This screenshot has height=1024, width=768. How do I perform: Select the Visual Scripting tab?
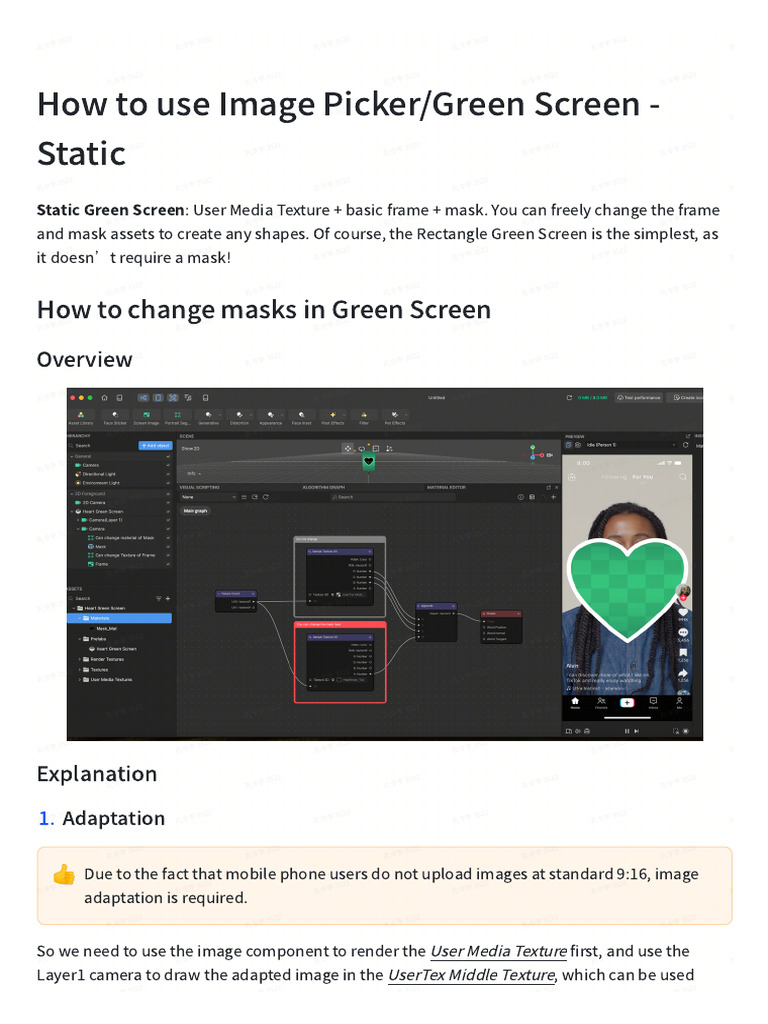(x=200, y=487)
